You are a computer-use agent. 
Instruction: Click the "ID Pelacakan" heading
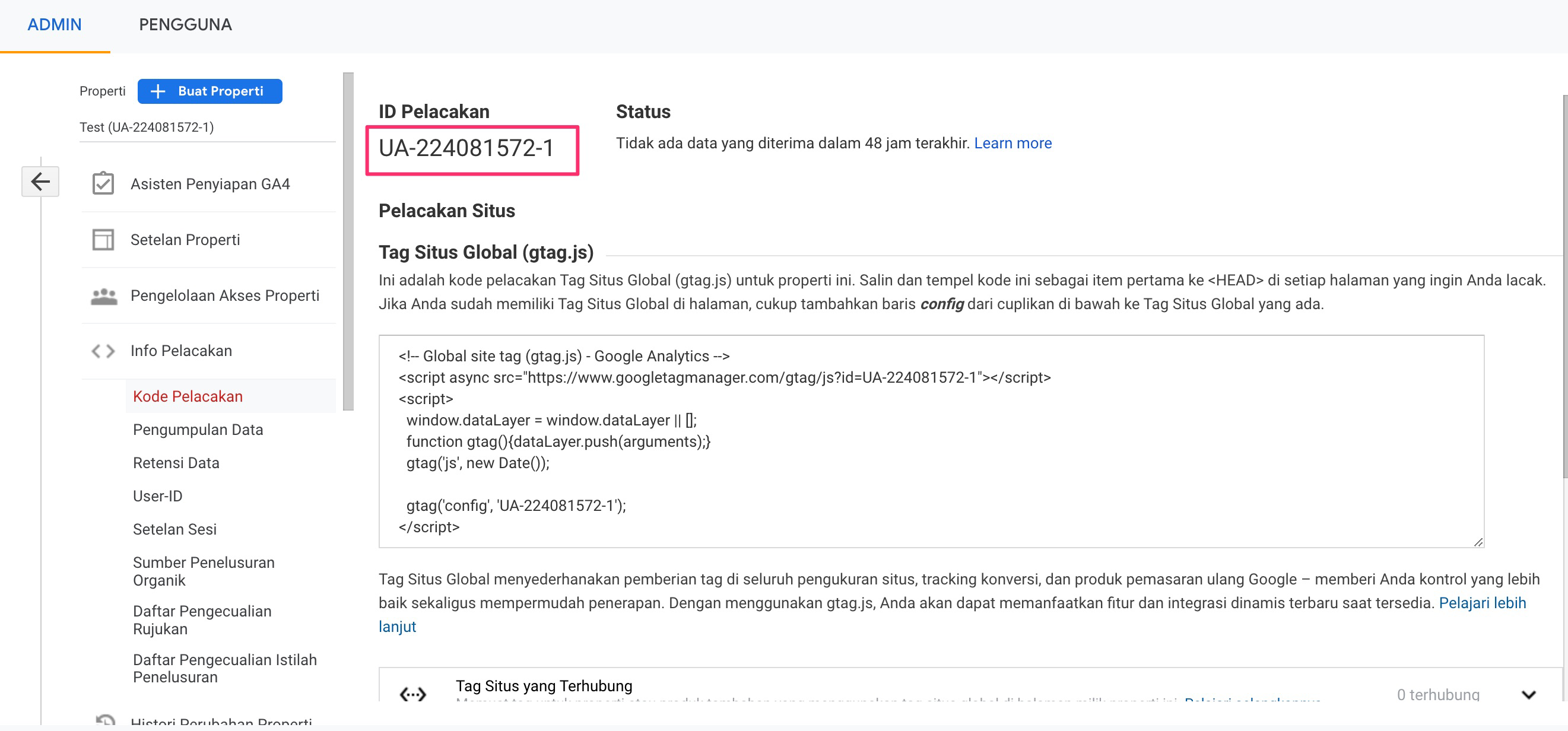click(x=433, y=112)
